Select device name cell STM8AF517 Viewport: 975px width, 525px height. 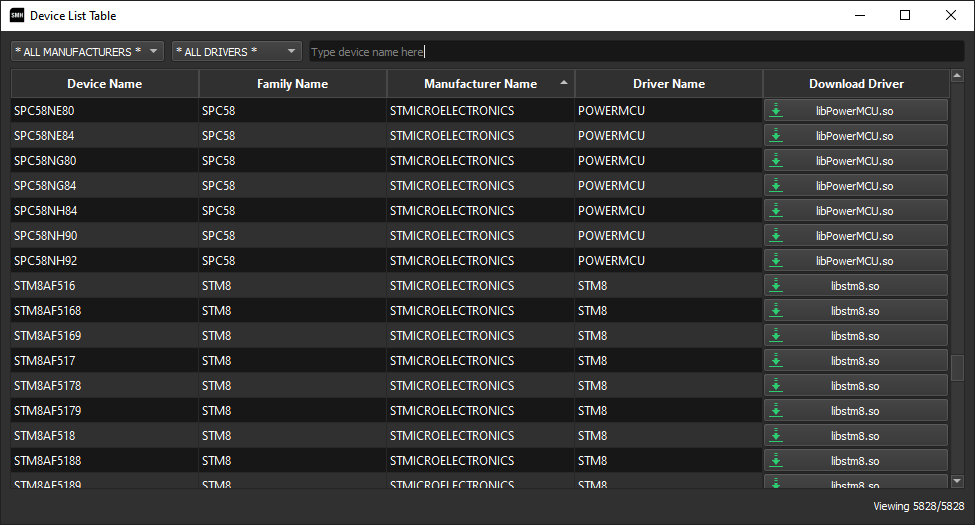[104, 361]
